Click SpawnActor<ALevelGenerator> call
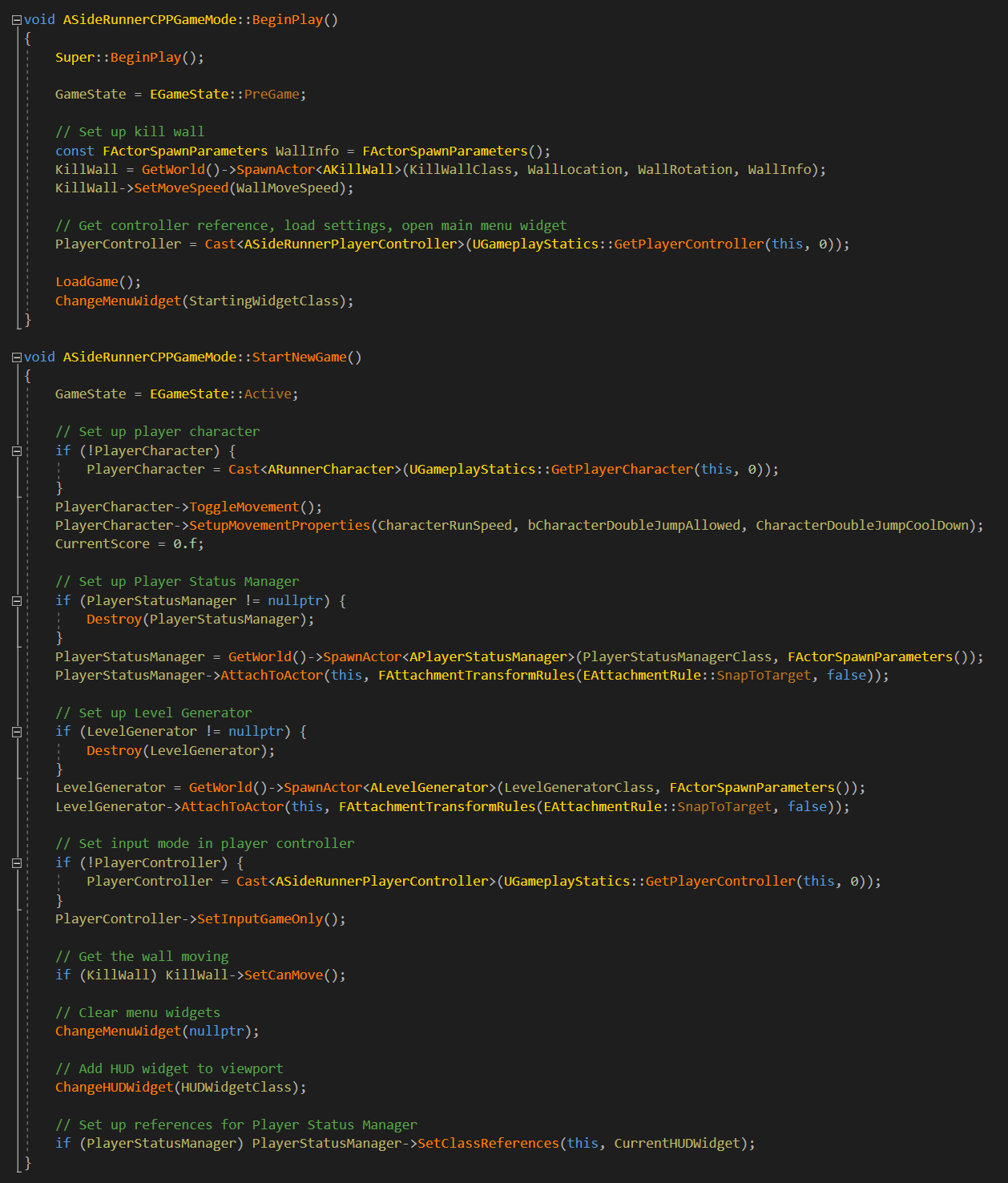The width and height of the screenshot is (1008, 1183). (389, 788)
